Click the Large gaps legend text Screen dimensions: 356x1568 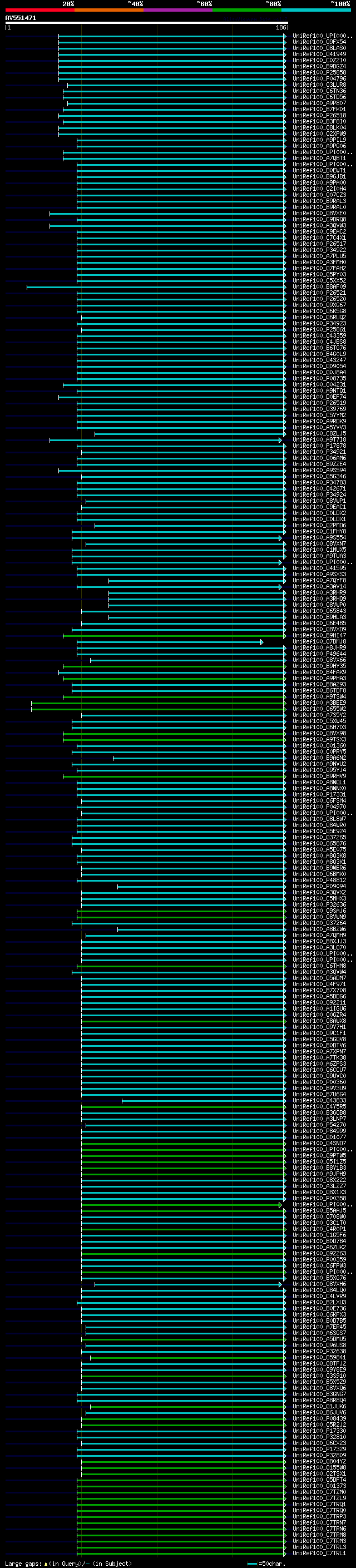[x=68, y=1564]
